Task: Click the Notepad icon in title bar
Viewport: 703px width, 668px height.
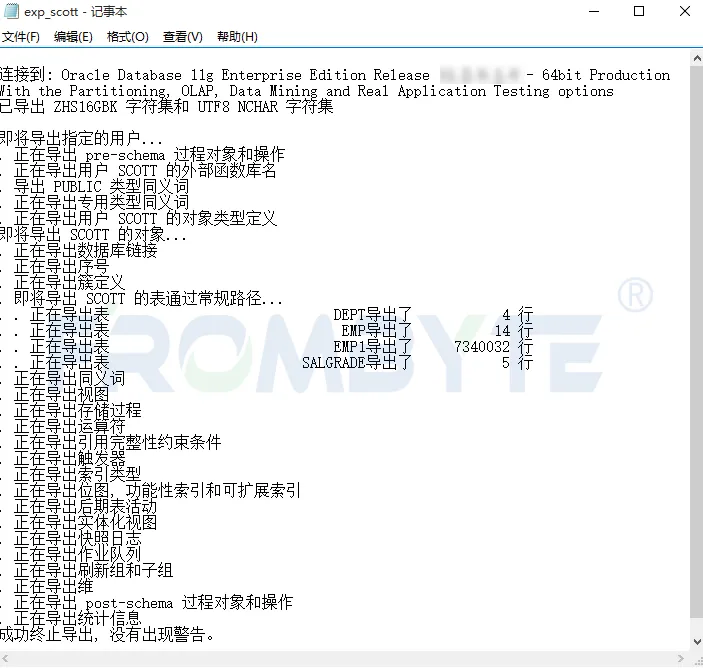Action: (x=11, y=12)
